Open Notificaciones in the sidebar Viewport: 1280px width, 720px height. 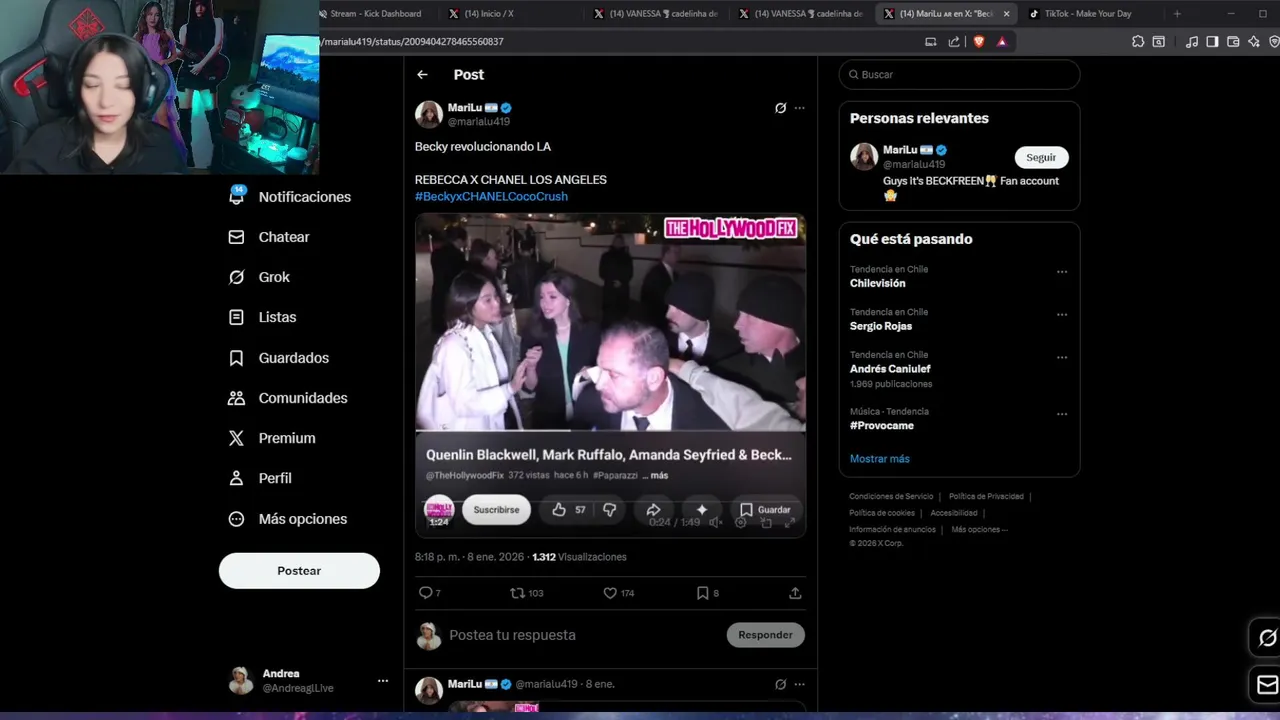[x=290, y=197]
